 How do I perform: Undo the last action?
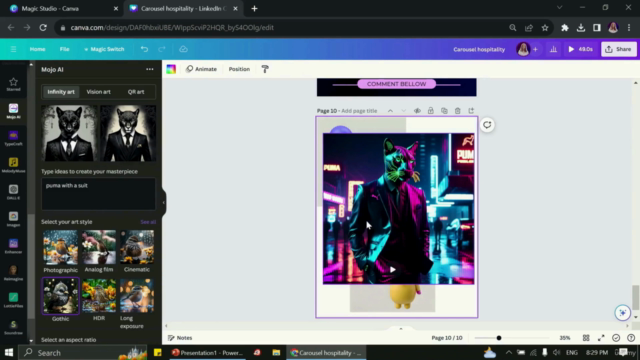click(x=144, y=49)
